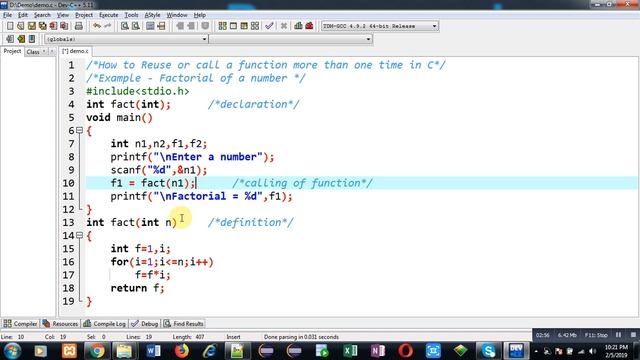The height and width of the screenshot is (360, 640).
Task: Open the Edit menu
Action: 23,15
